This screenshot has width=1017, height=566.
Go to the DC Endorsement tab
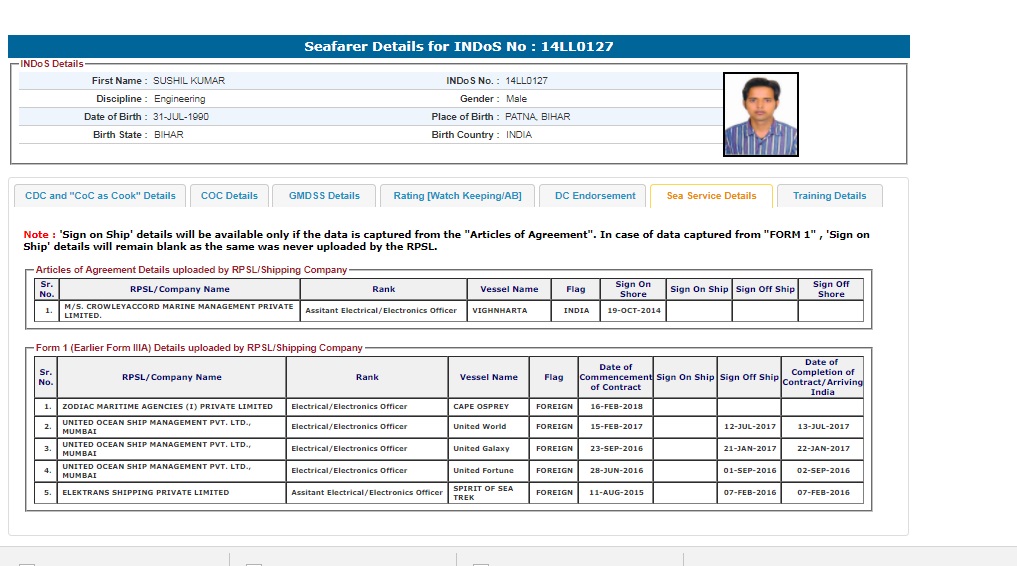click(595, 196)
